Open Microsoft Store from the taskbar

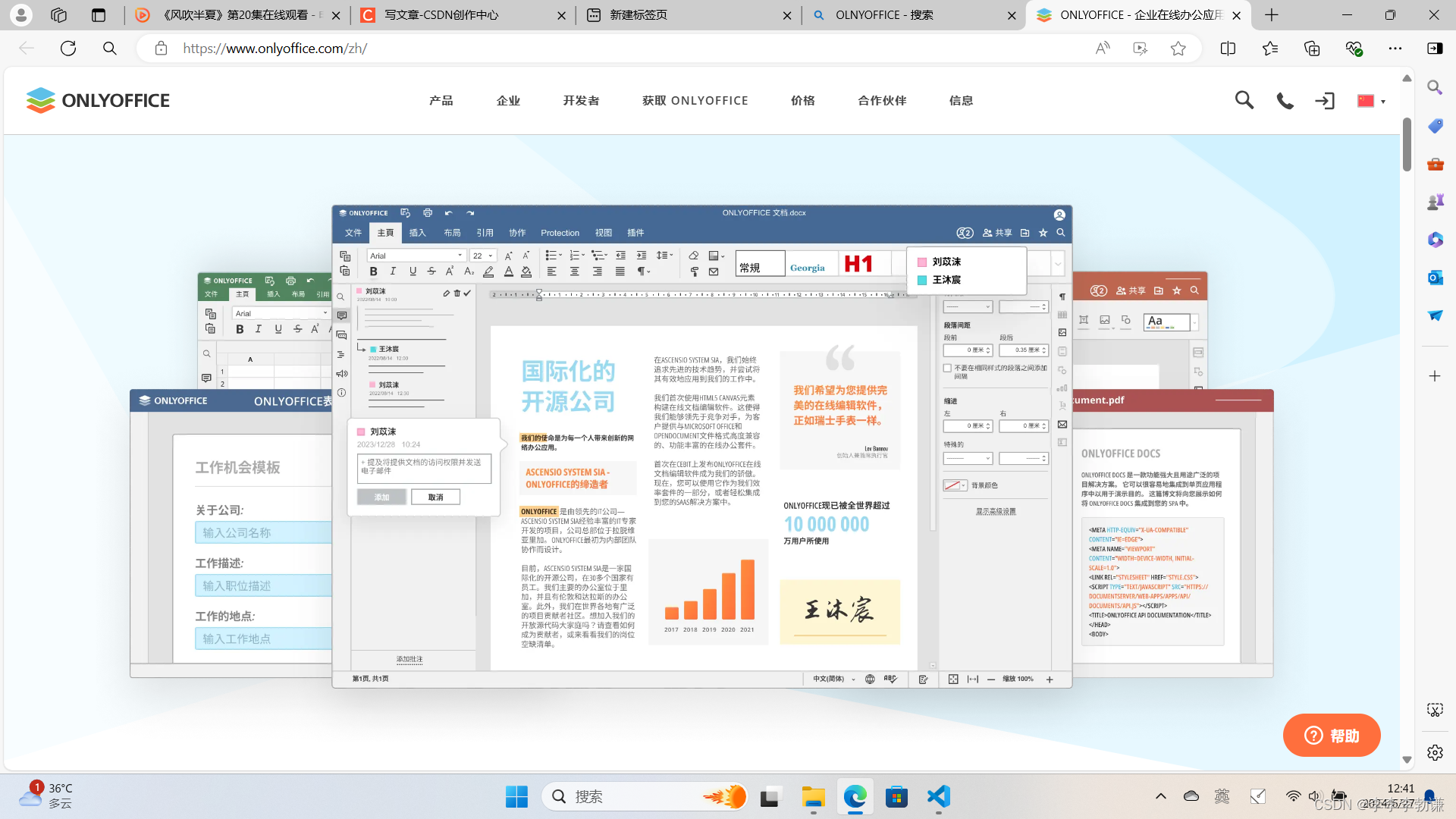click(x=896, y=797)
